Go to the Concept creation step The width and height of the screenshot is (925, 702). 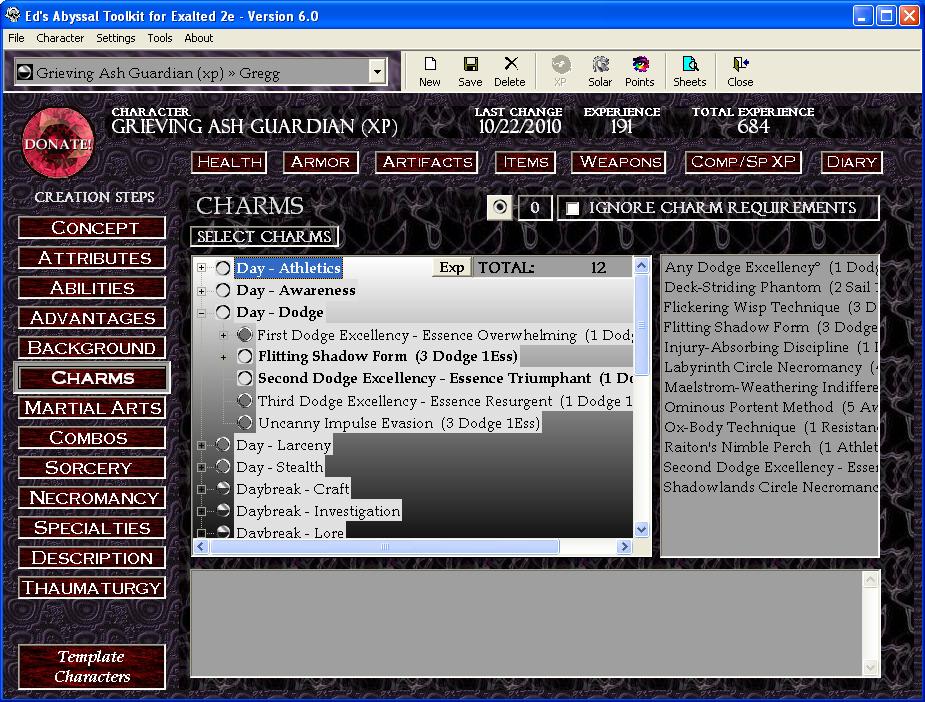[92, 228]
